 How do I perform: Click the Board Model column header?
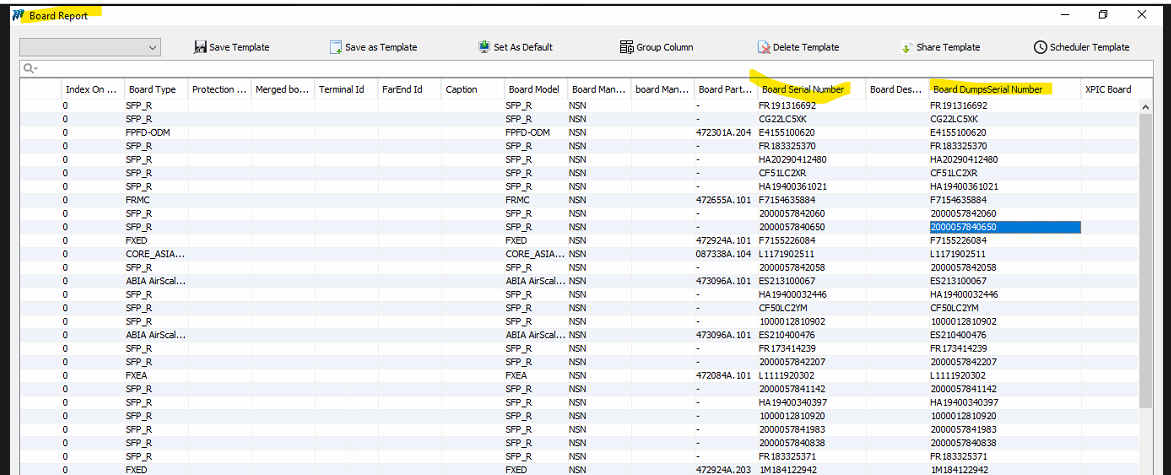(x=534, y=89)
